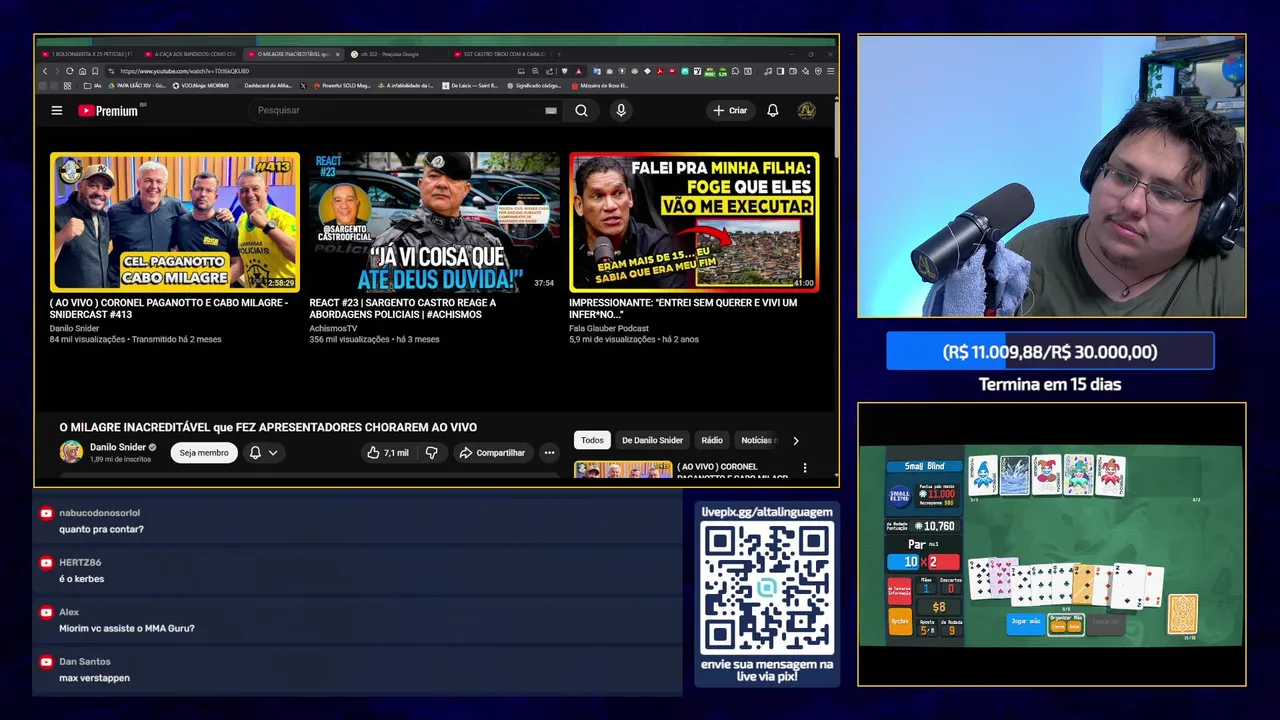This screenshot has width=1280, height=720.
Task: Click chat message 'Miorim vc assiste o MMA Guru?'
Action: (127, 628)
